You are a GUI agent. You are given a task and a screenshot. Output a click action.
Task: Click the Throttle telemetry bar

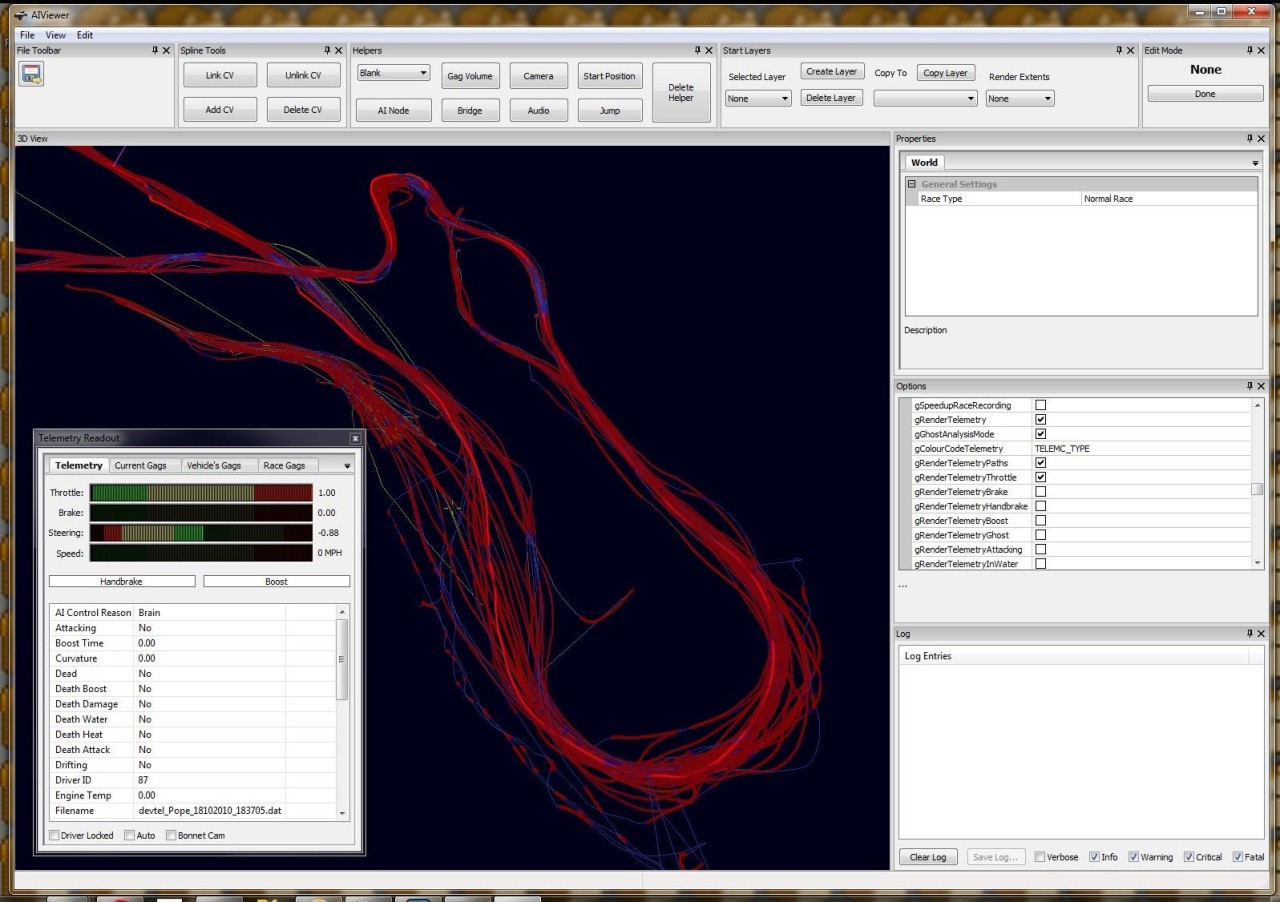tap(201, 493)
